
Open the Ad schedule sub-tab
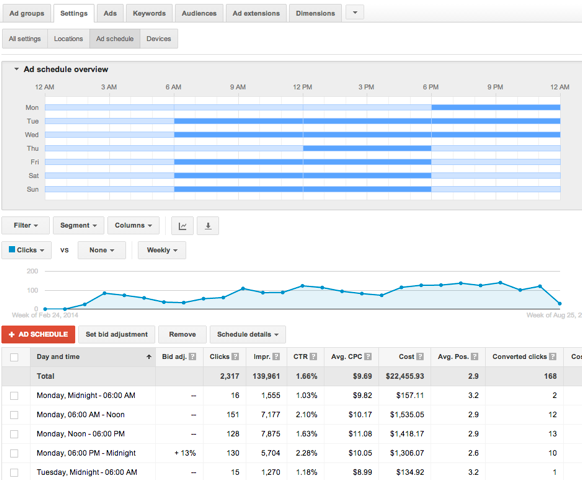(115, 39)
